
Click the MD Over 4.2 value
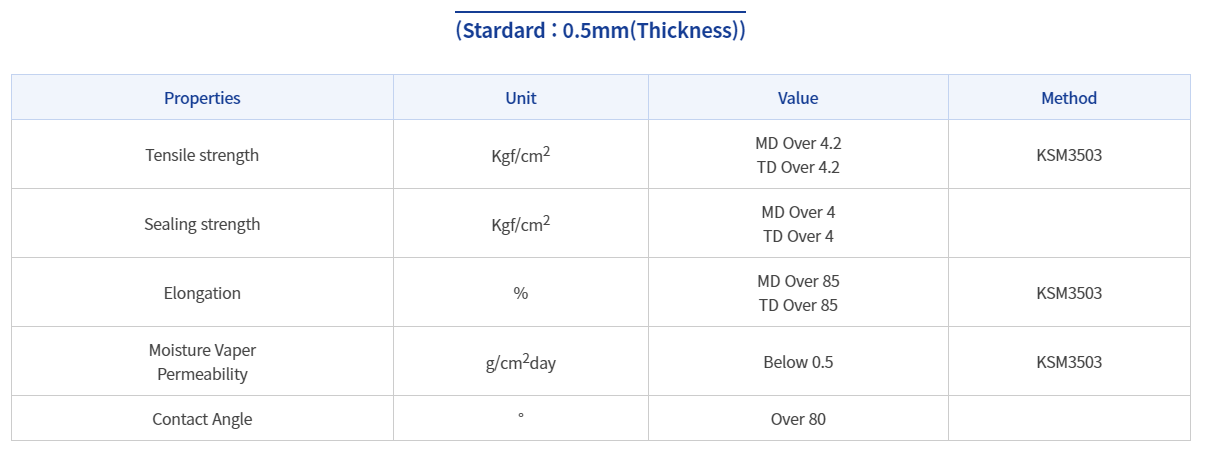click(798, 143)
